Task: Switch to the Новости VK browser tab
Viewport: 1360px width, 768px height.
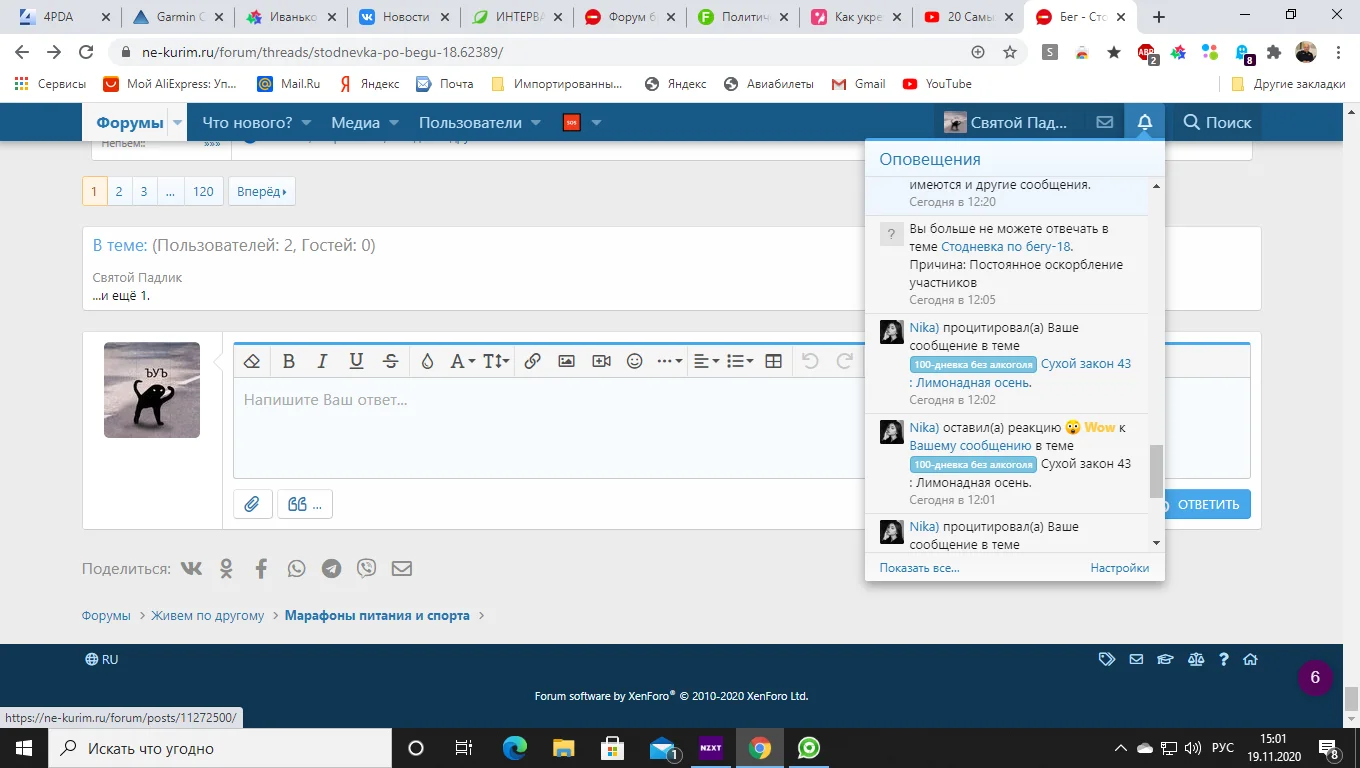Action: [405, 17]
